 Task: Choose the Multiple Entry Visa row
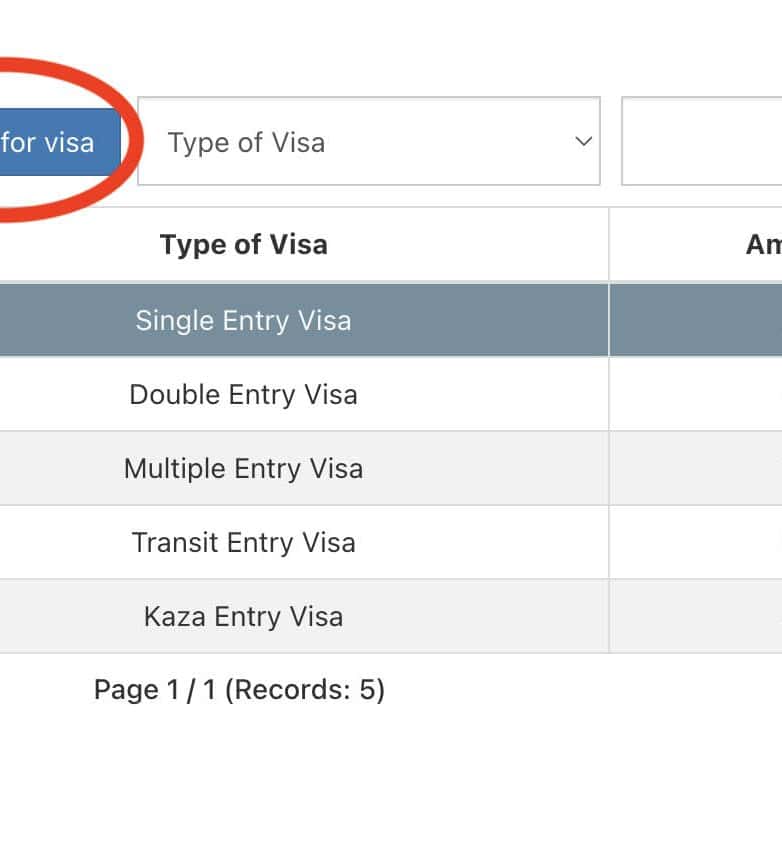[x=243, y=468]
